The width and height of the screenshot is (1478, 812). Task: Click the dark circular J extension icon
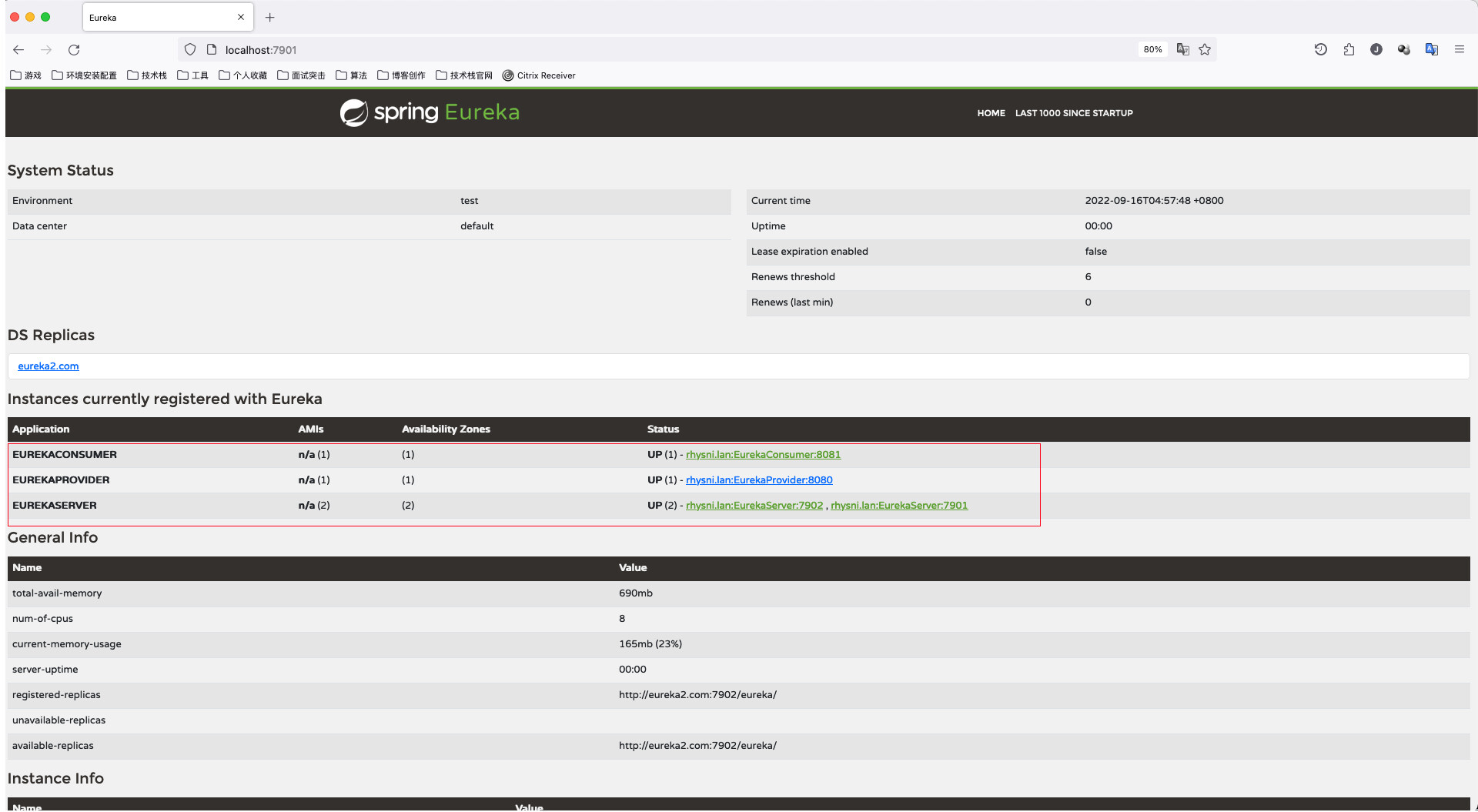tap(1376, 49)
